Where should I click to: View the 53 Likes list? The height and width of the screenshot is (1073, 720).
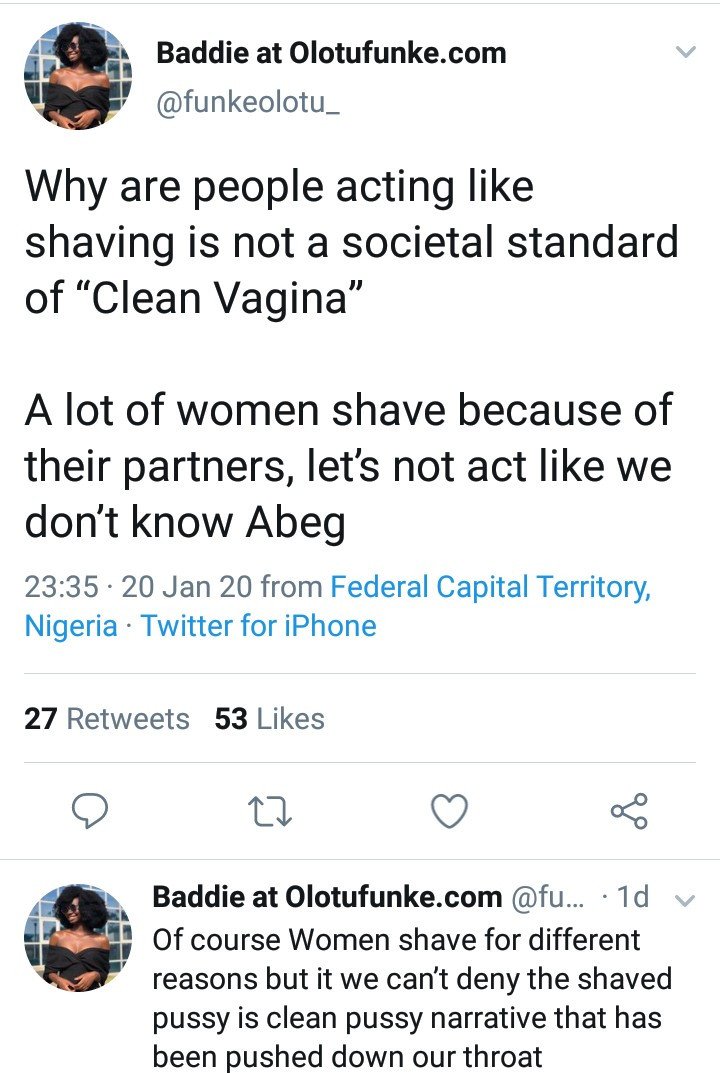(x=270, y=719)
